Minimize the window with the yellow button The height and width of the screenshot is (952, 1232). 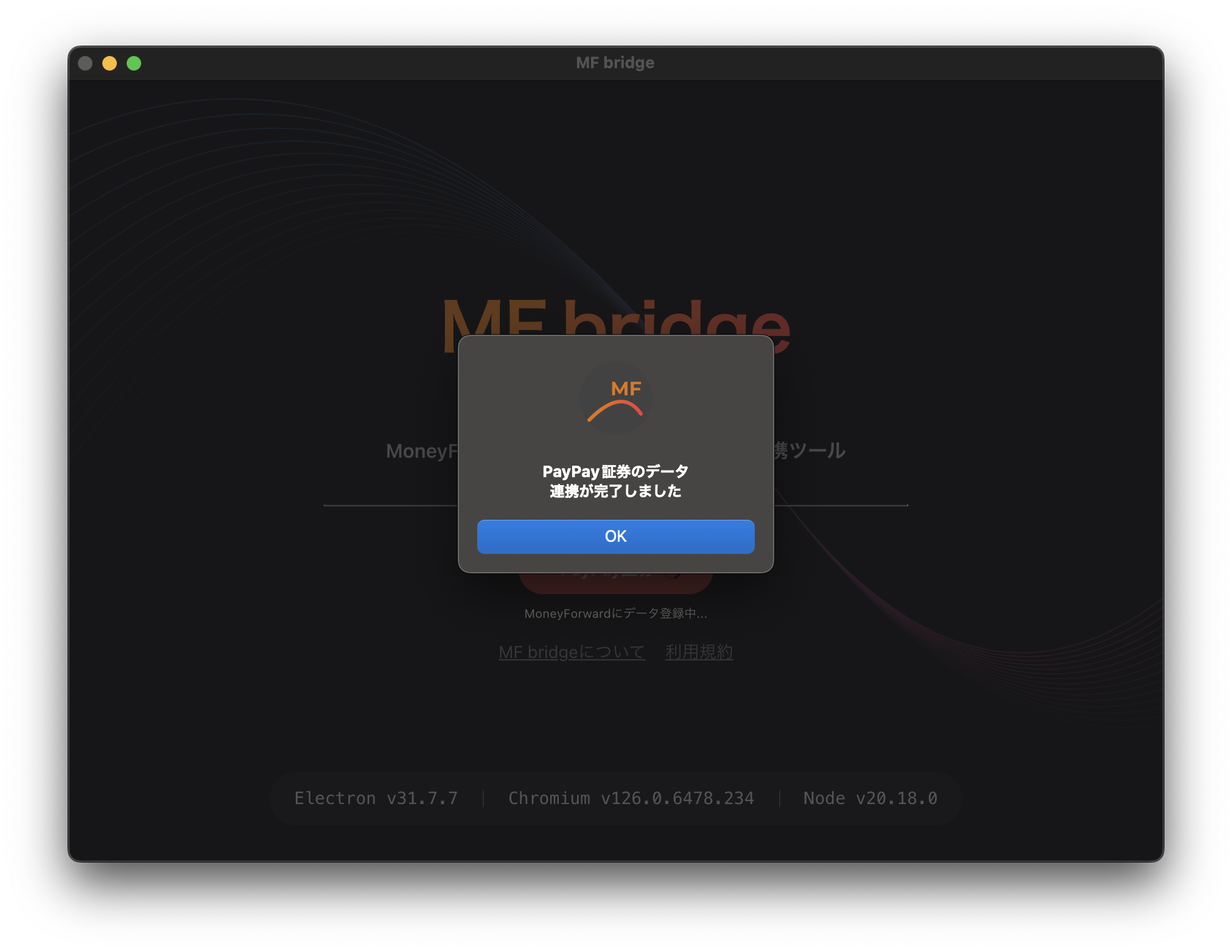110,63
